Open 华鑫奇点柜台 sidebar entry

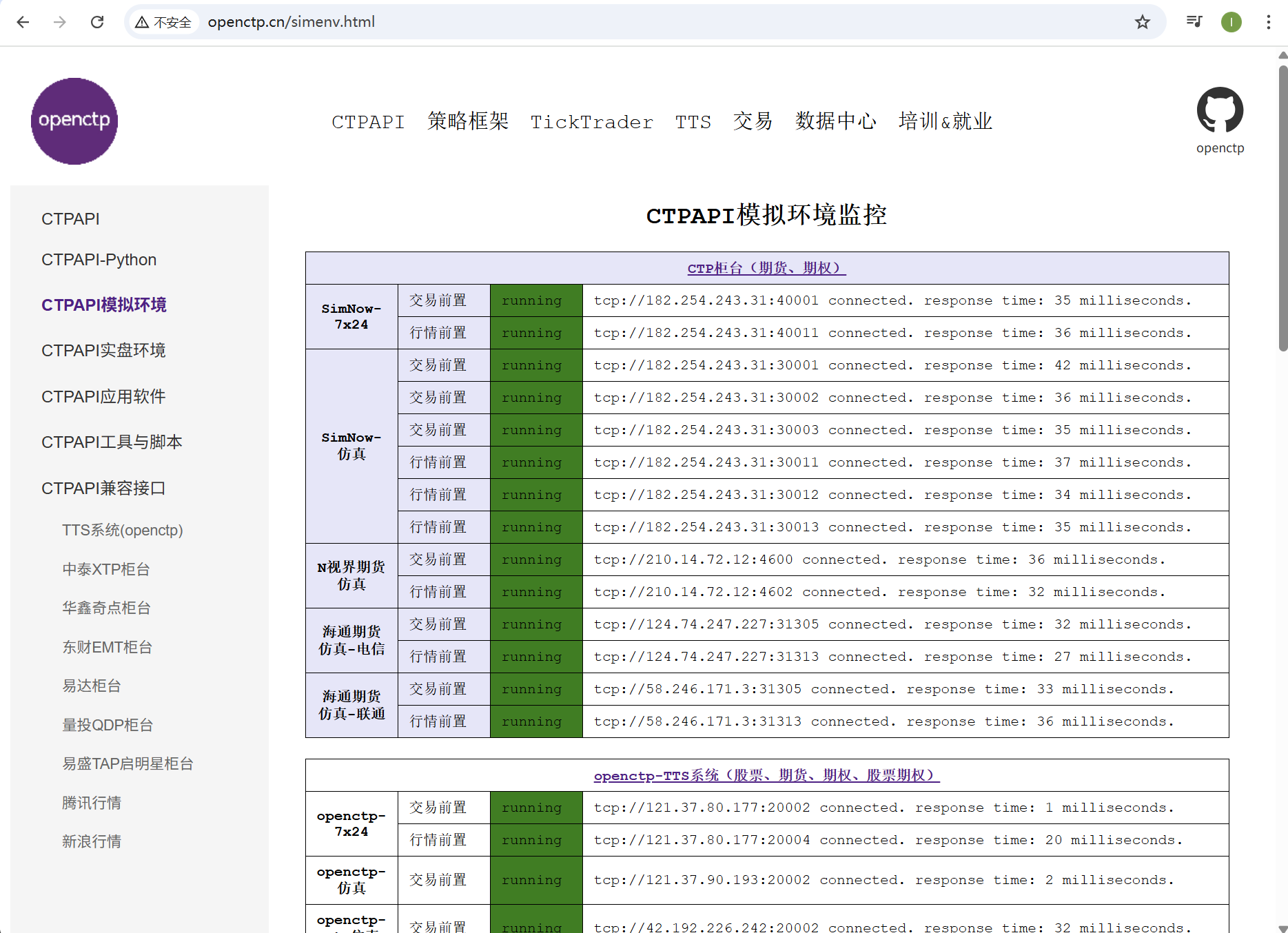click(106, 608)
